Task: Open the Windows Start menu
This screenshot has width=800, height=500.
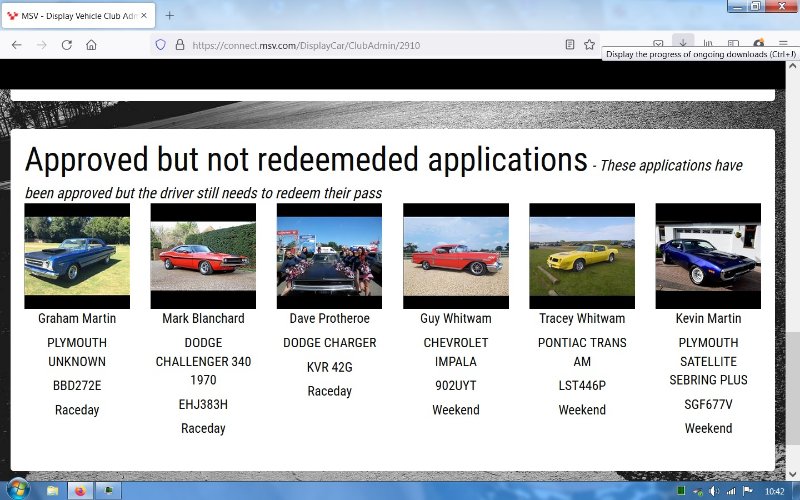Action: [18, 490]
